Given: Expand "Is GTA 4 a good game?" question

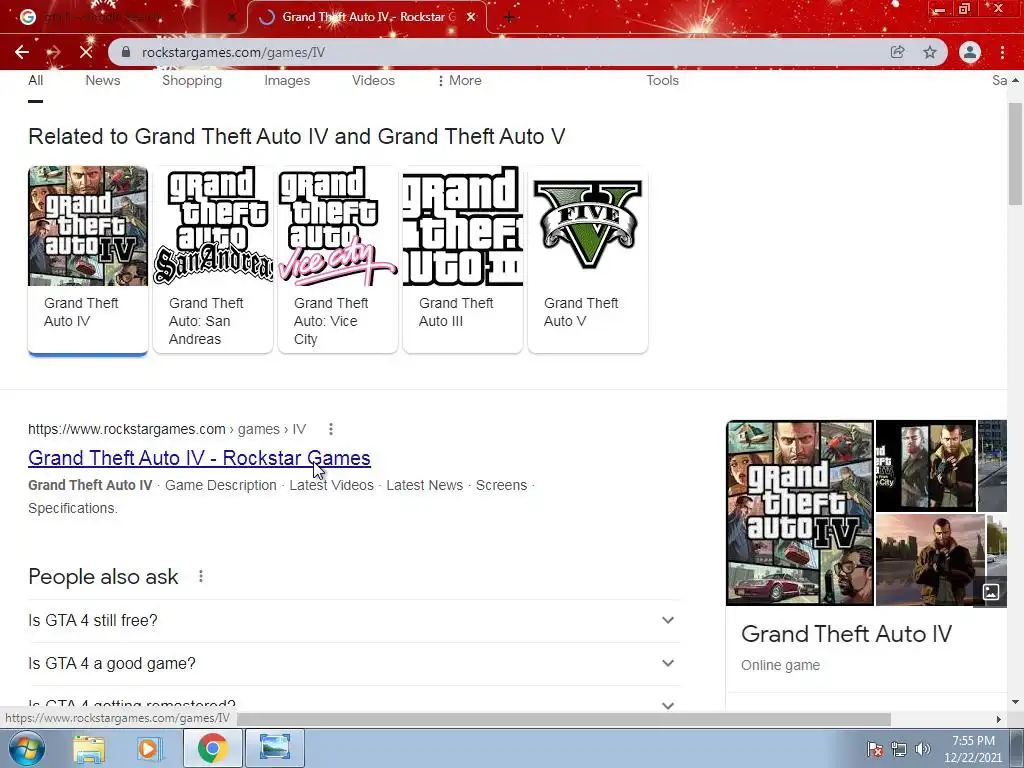Looking at the screenshot, I should point(354,664).
